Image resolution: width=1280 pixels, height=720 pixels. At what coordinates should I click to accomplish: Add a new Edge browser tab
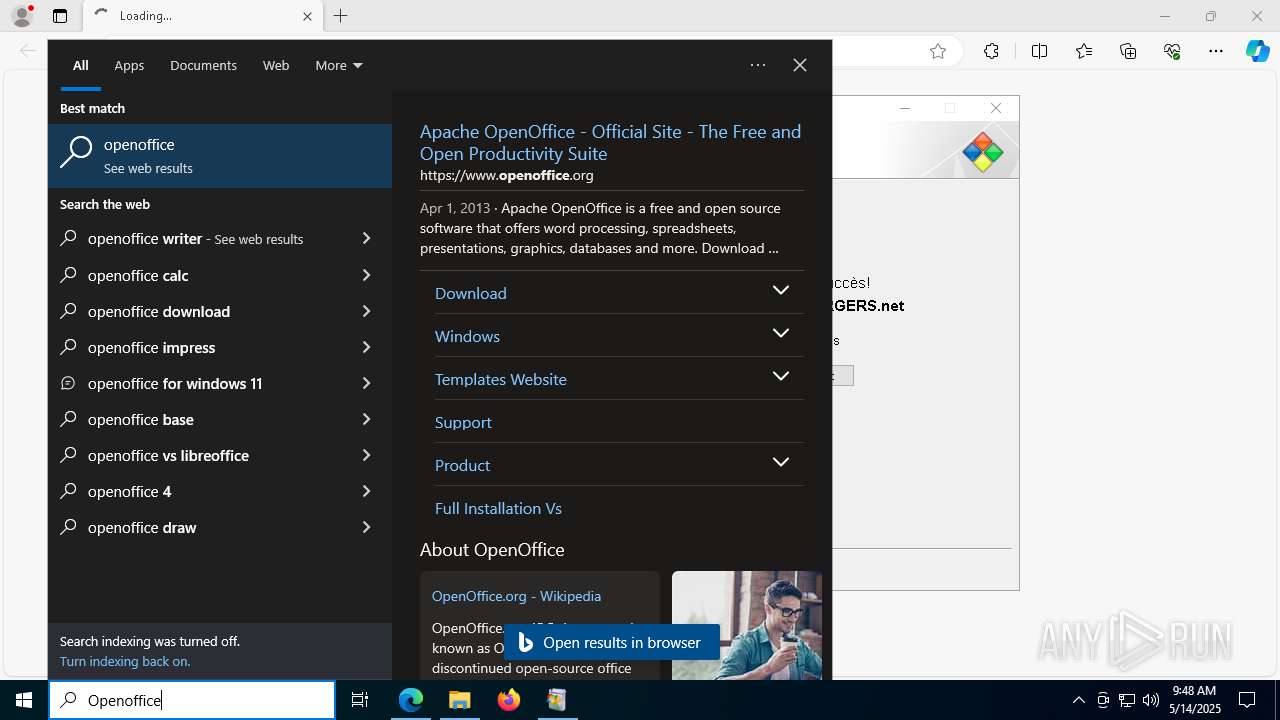[340, 16]
